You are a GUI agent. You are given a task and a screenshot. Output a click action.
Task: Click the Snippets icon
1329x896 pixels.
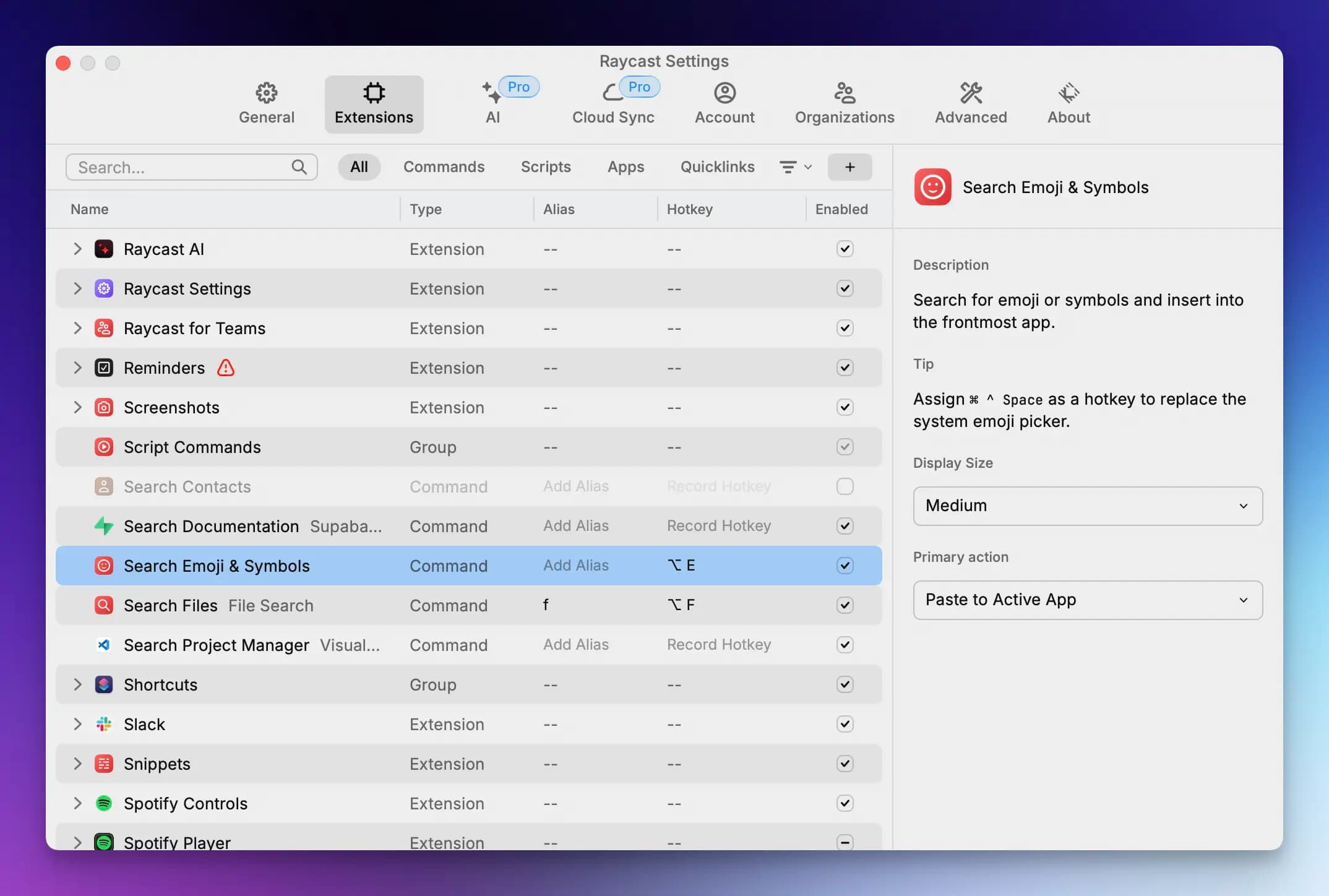coord(104,764)
